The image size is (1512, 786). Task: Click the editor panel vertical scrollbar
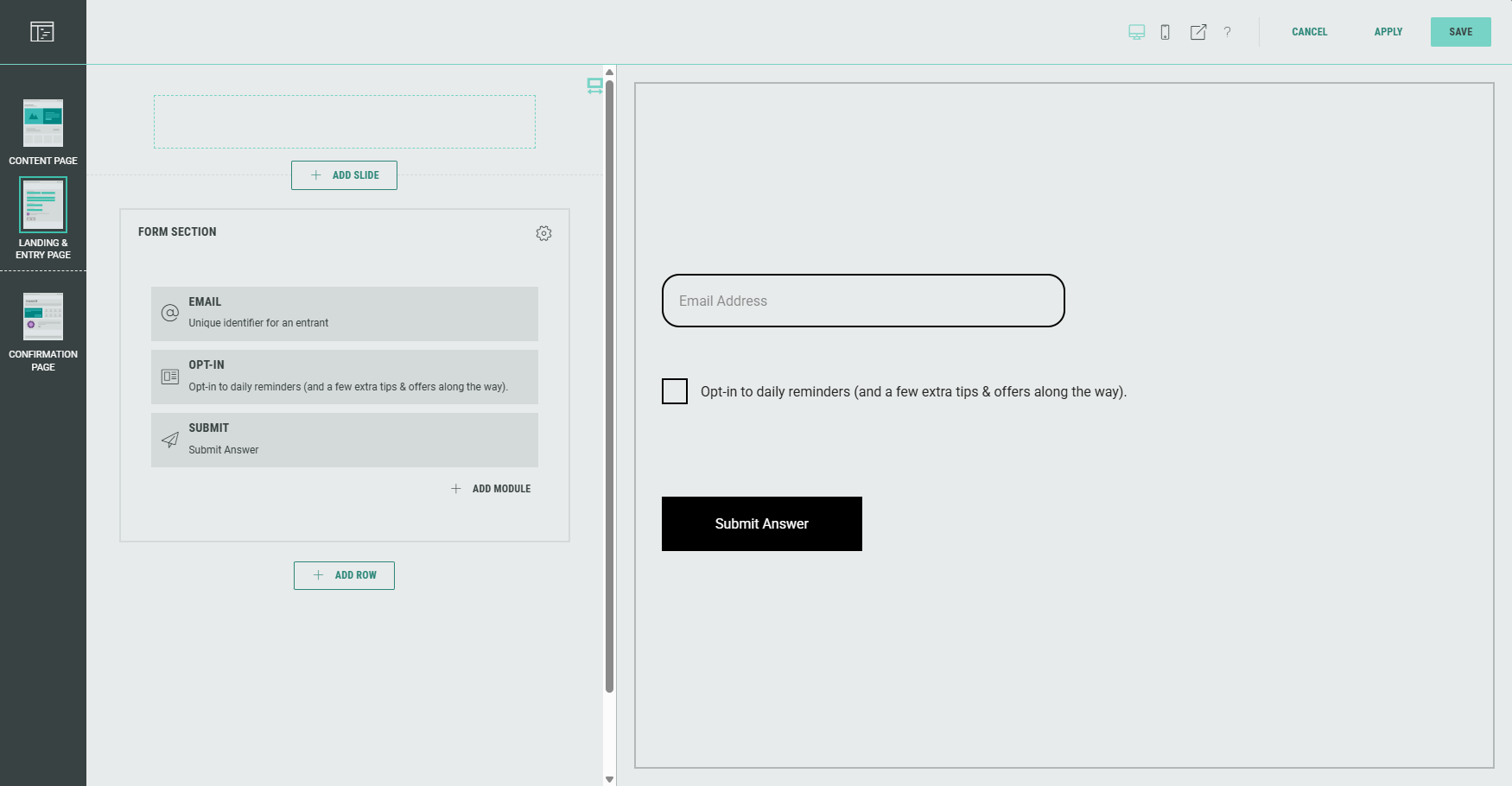pyautogui.click(x=609, y=389)
